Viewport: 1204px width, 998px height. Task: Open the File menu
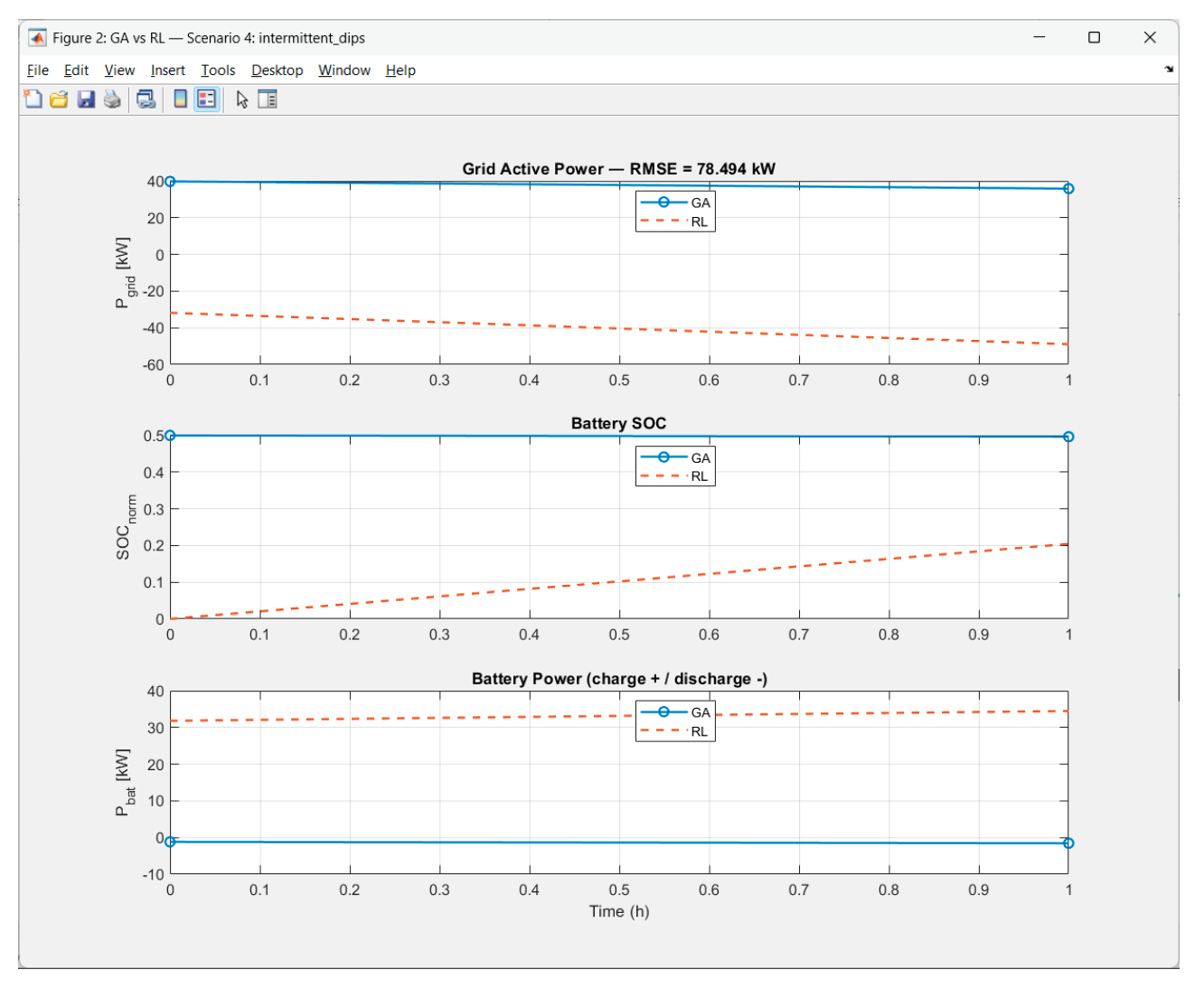(x=38, y=71)
